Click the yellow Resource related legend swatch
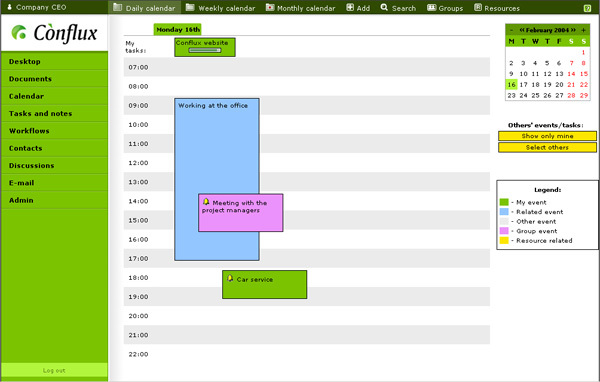This screenshot has width=600, height=382. tap(504, 240)
